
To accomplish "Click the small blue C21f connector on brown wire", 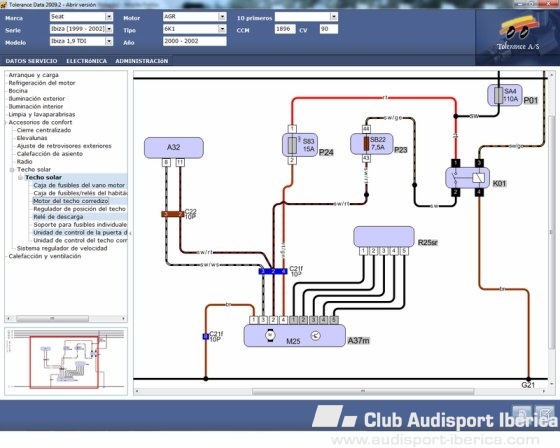I will pyautogui.click(x=205, y=336).
